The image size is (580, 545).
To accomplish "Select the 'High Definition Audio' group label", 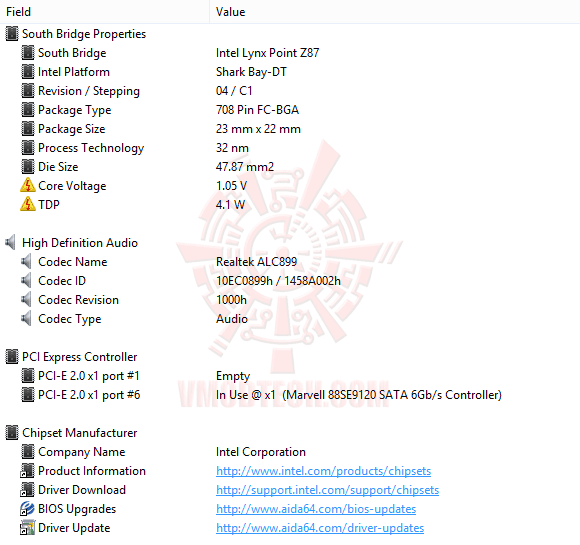I will click(x=80, y=243).
